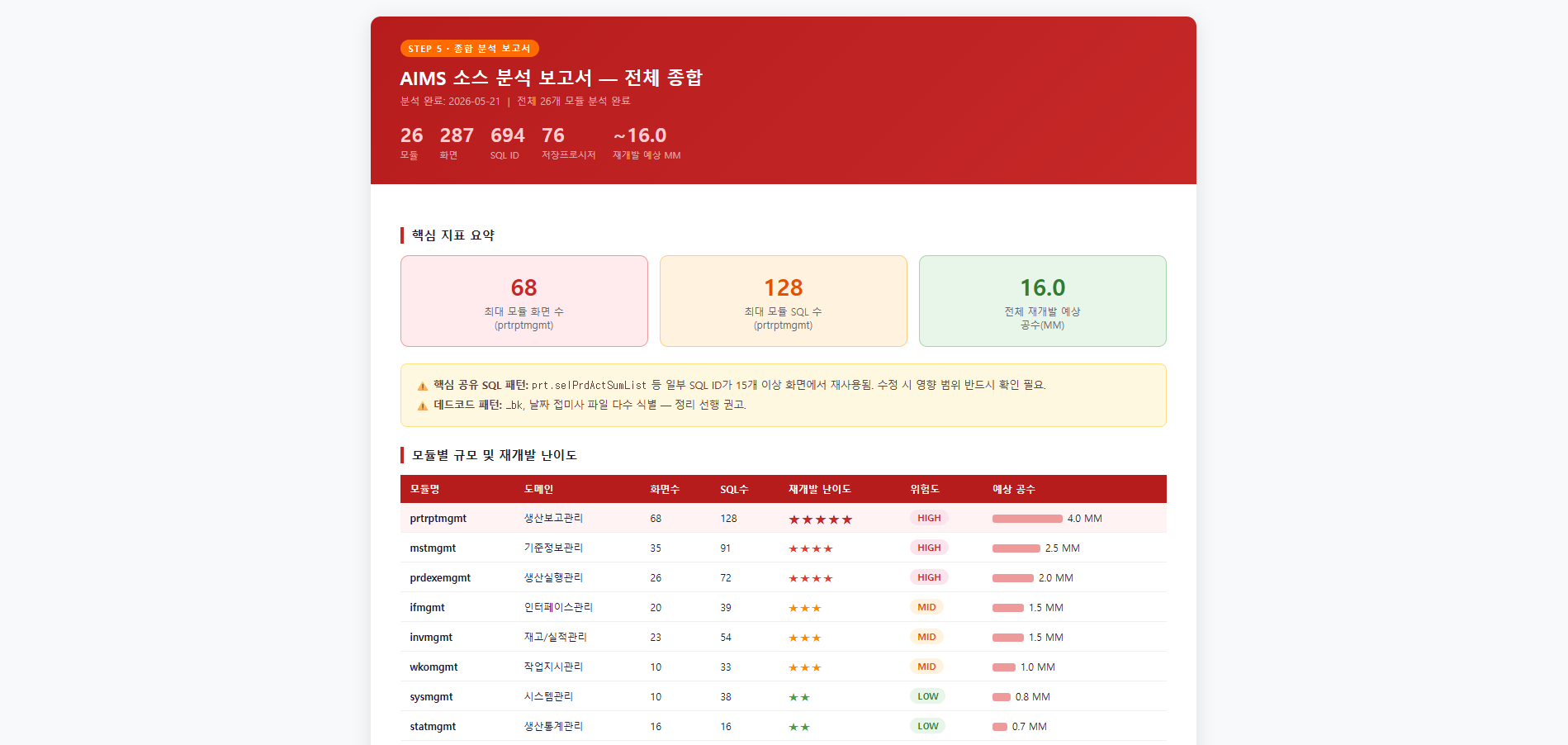Viewport: 1568px width, 745px height.
Task: Click the 2.0 MM progress bar
Action: coord(1013,578)
